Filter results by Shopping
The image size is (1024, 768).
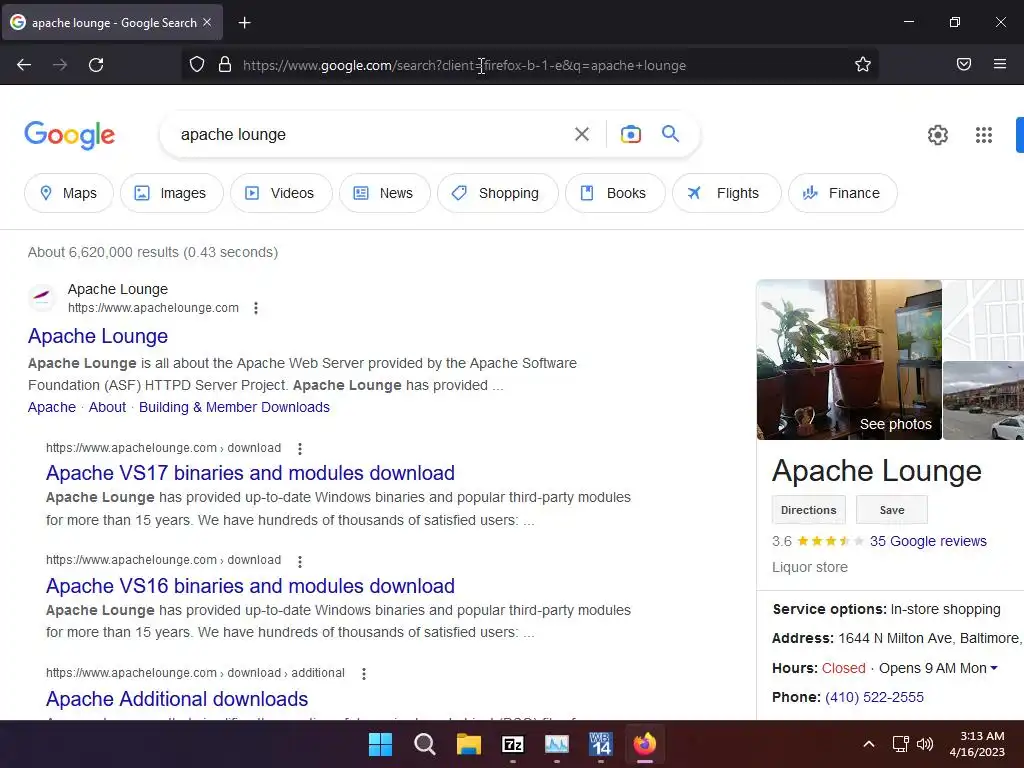[x=498, y=193]
